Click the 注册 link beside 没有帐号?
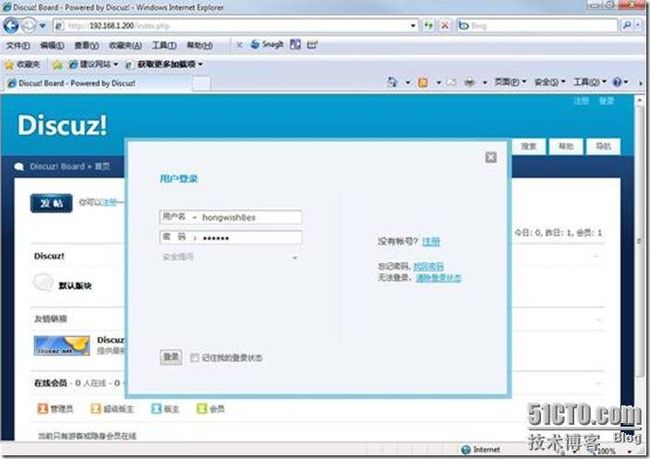650x459 pixels. coord(431,241)
